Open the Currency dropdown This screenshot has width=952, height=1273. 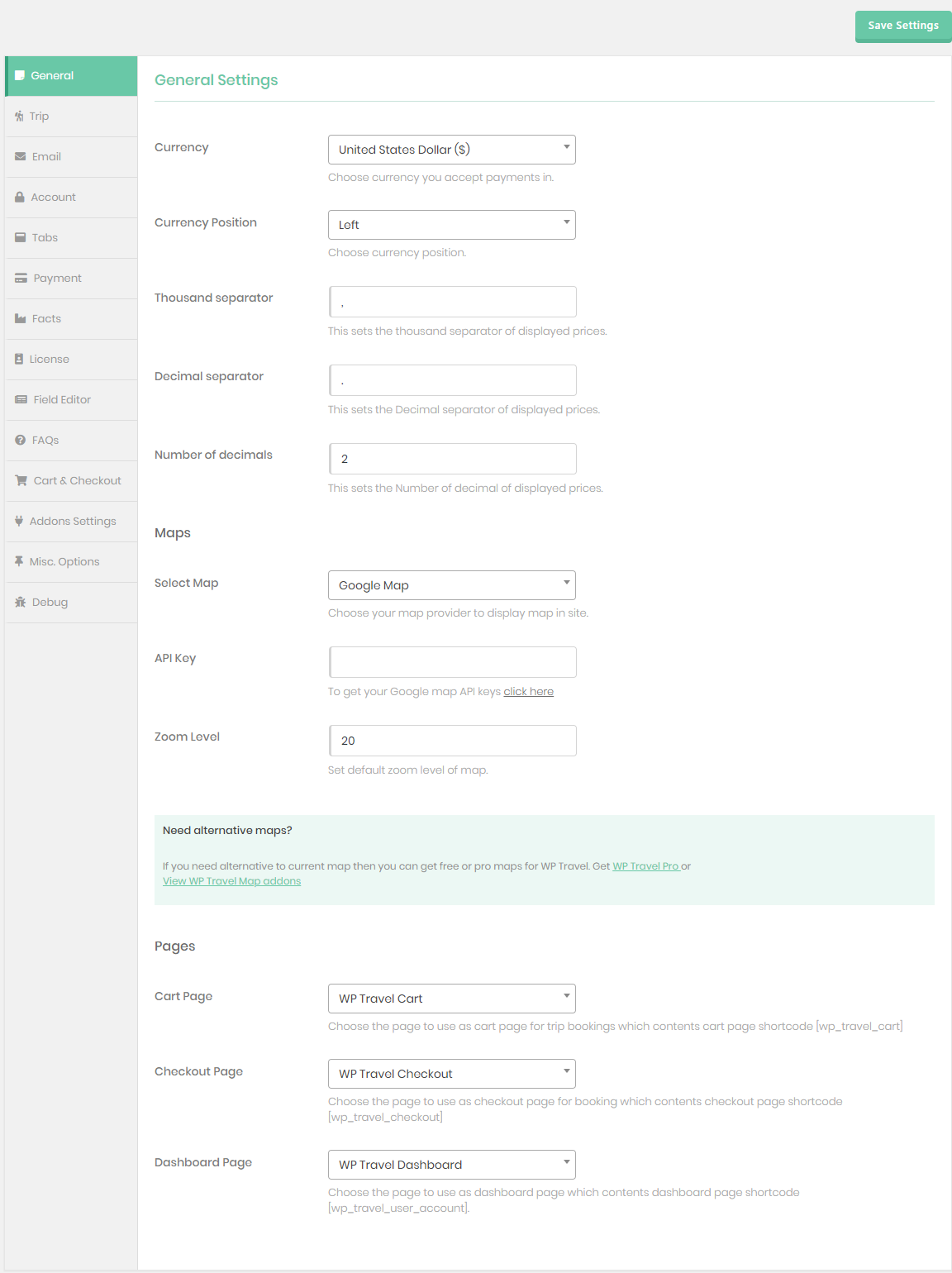coord(451,150)
